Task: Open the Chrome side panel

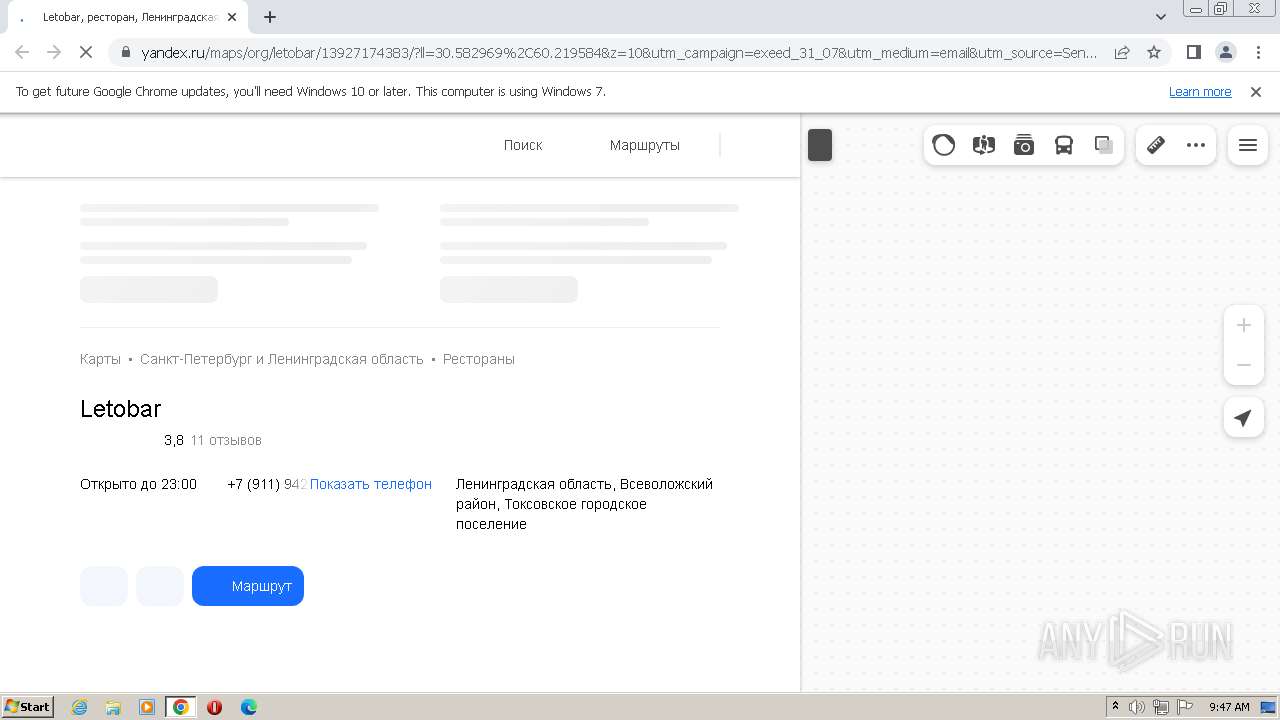Action: coord(1193,52)
